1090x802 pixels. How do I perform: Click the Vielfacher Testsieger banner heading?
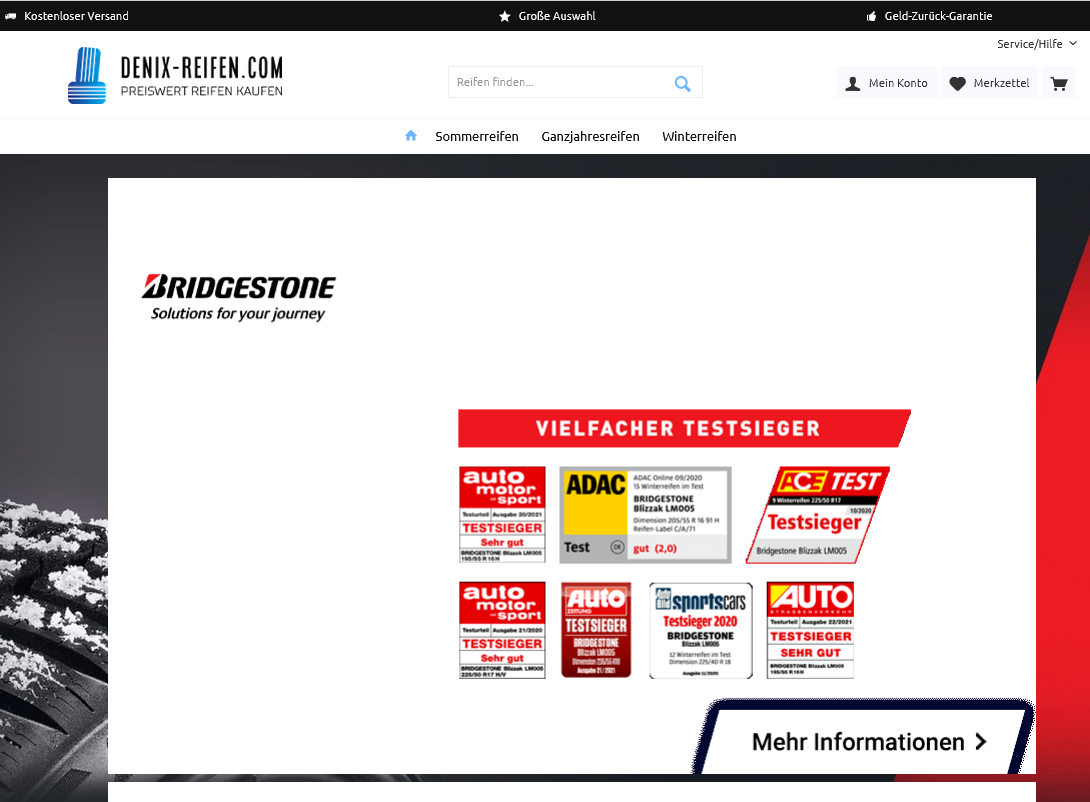(683, 428)
